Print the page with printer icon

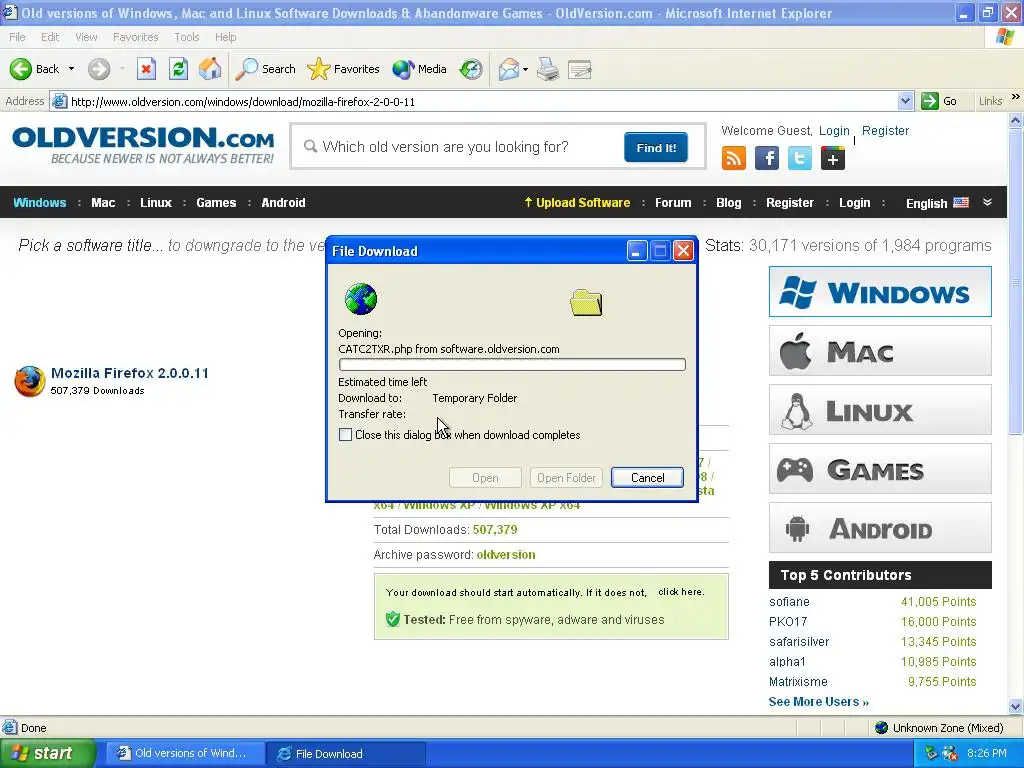[x=548, y=69]
